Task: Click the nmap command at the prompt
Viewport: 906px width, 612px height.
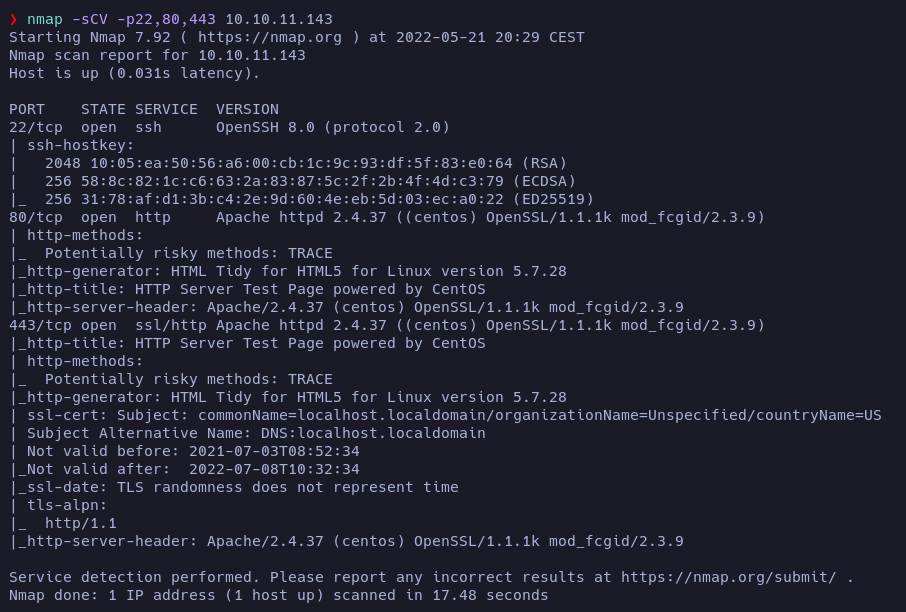Action: tap(45, 19)
